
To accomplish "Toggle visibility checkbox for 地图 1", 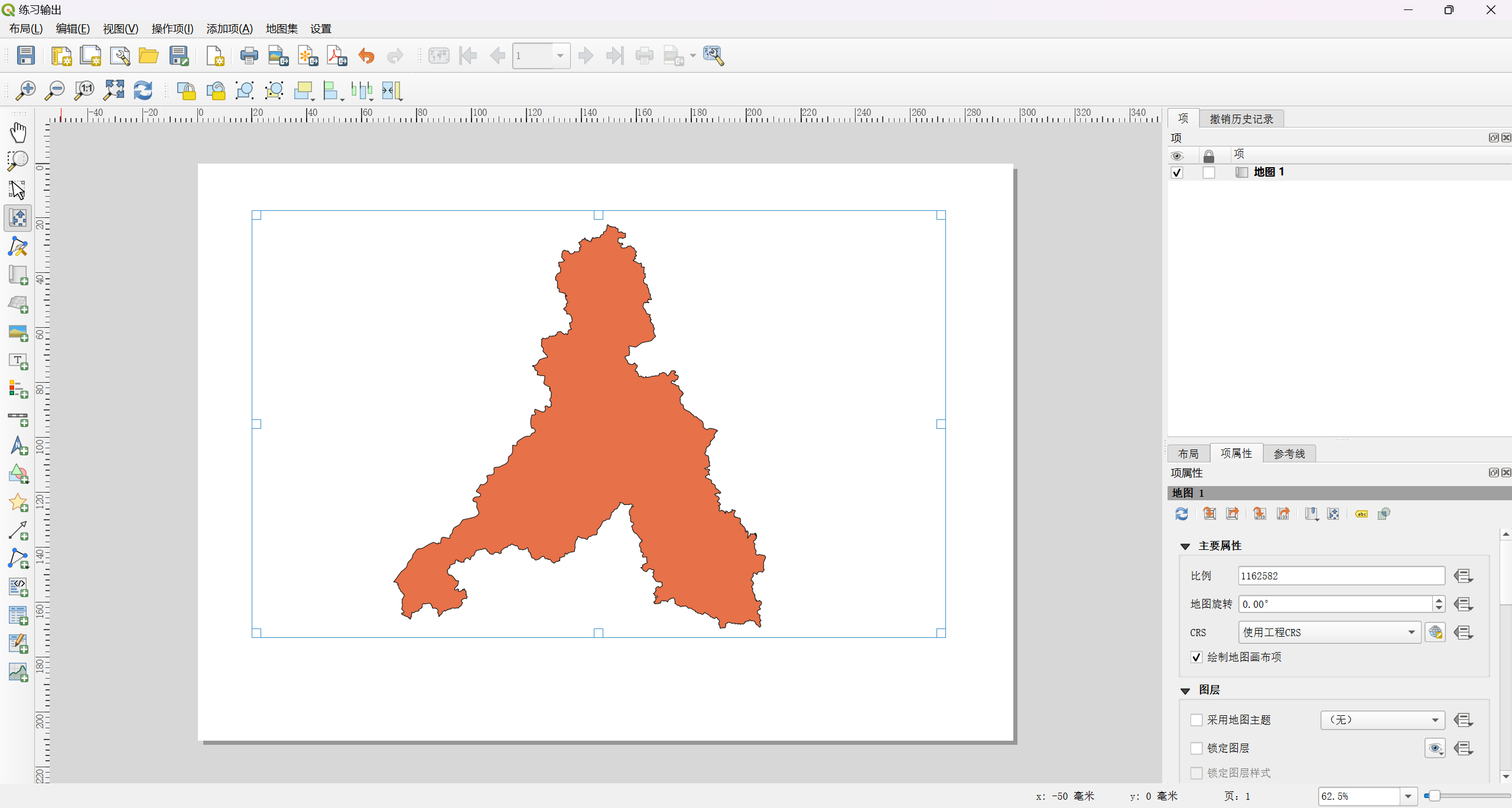I will (1177, 172).
